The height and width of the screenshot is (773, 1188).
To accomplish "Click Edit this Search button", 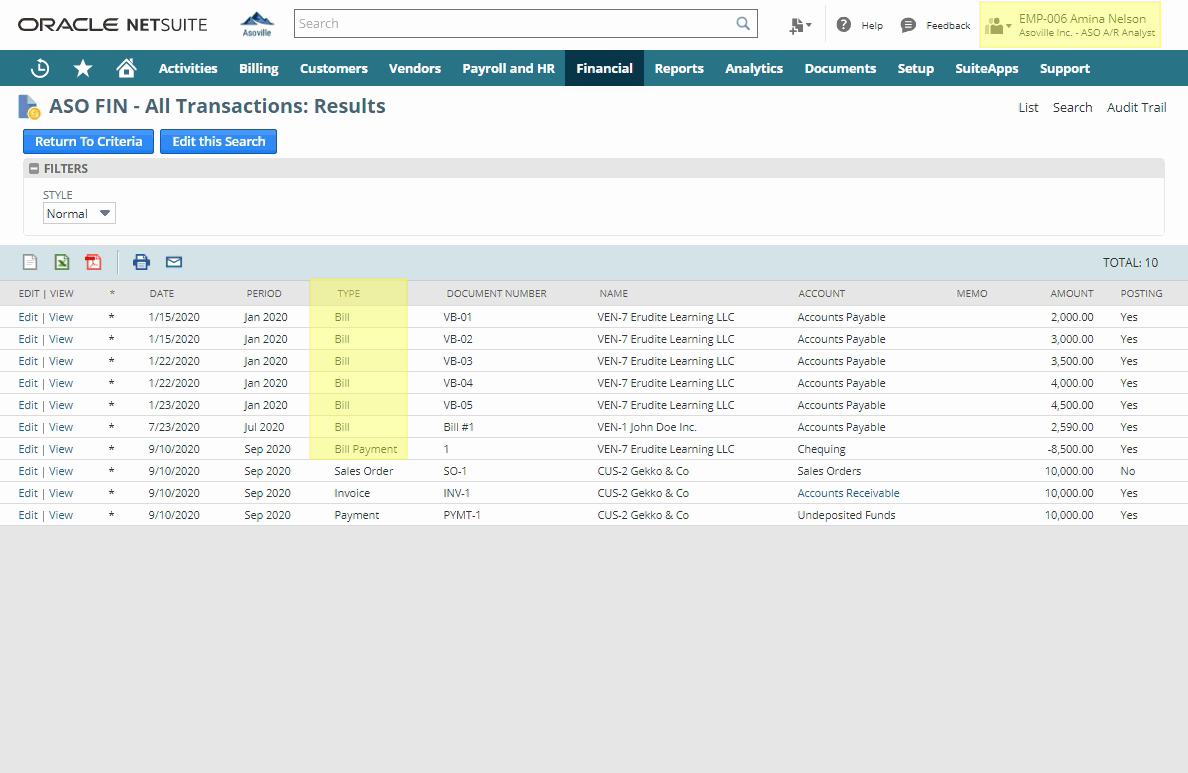I will pos(218,142).
